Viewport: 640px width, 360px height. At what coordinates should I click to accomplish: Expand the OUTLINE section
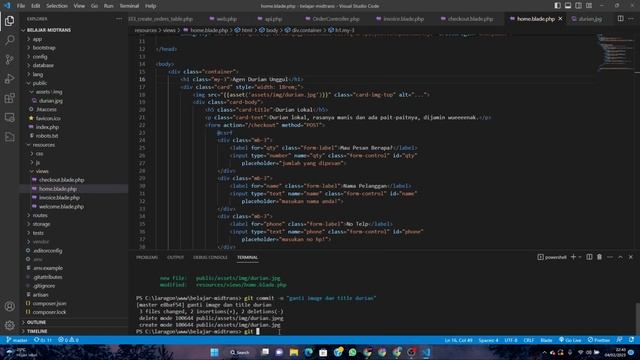tap(36, 322)
